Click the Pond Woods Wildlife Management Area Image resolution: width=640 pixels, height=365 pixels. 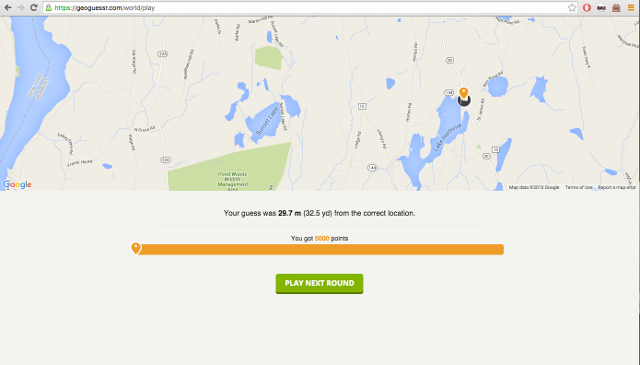pyautogui.click(x=232, y=181)
